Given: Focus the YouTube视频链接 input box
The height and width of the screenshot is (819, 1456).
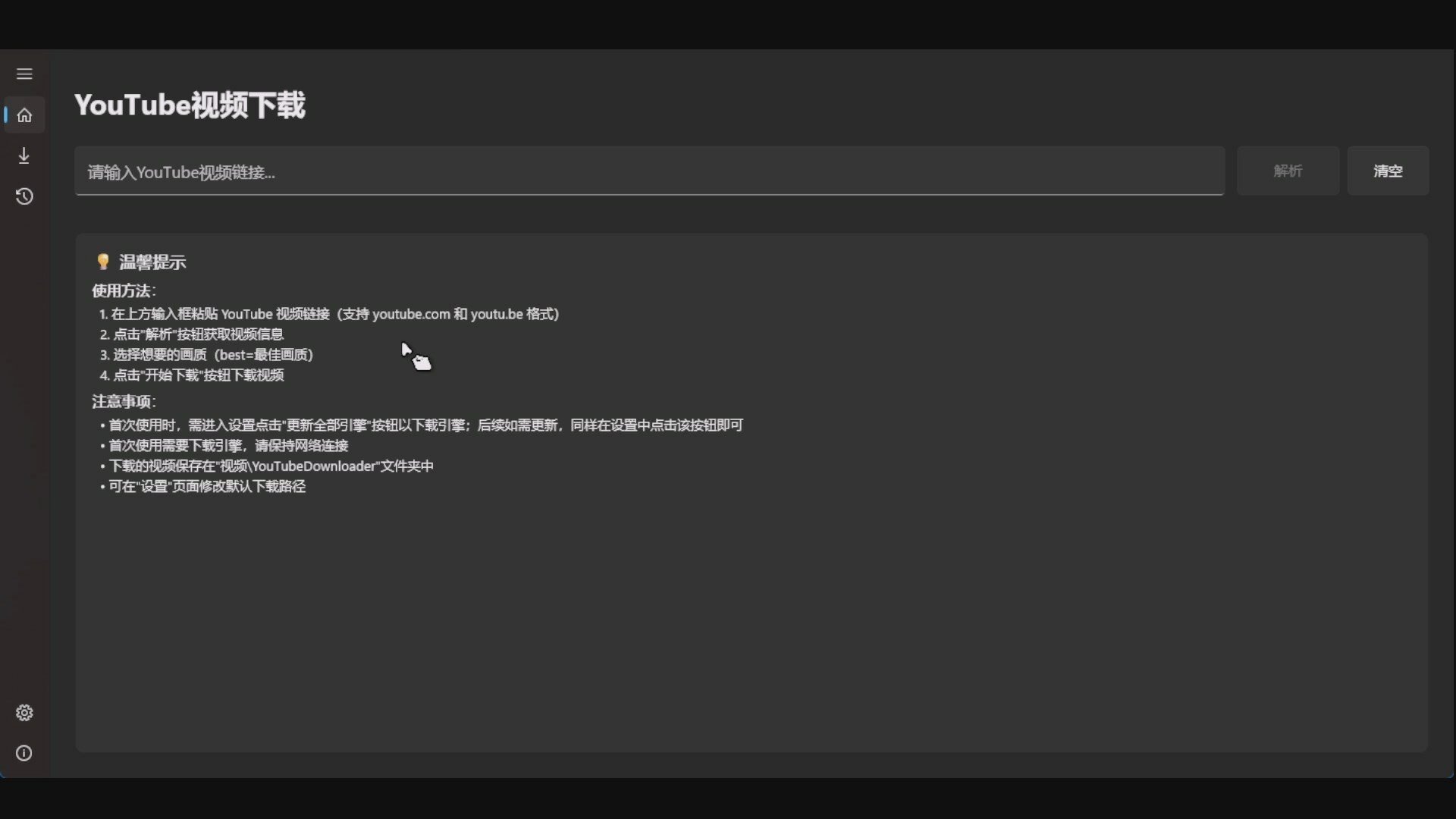Looking at the screenshot, I should (648, 172).
